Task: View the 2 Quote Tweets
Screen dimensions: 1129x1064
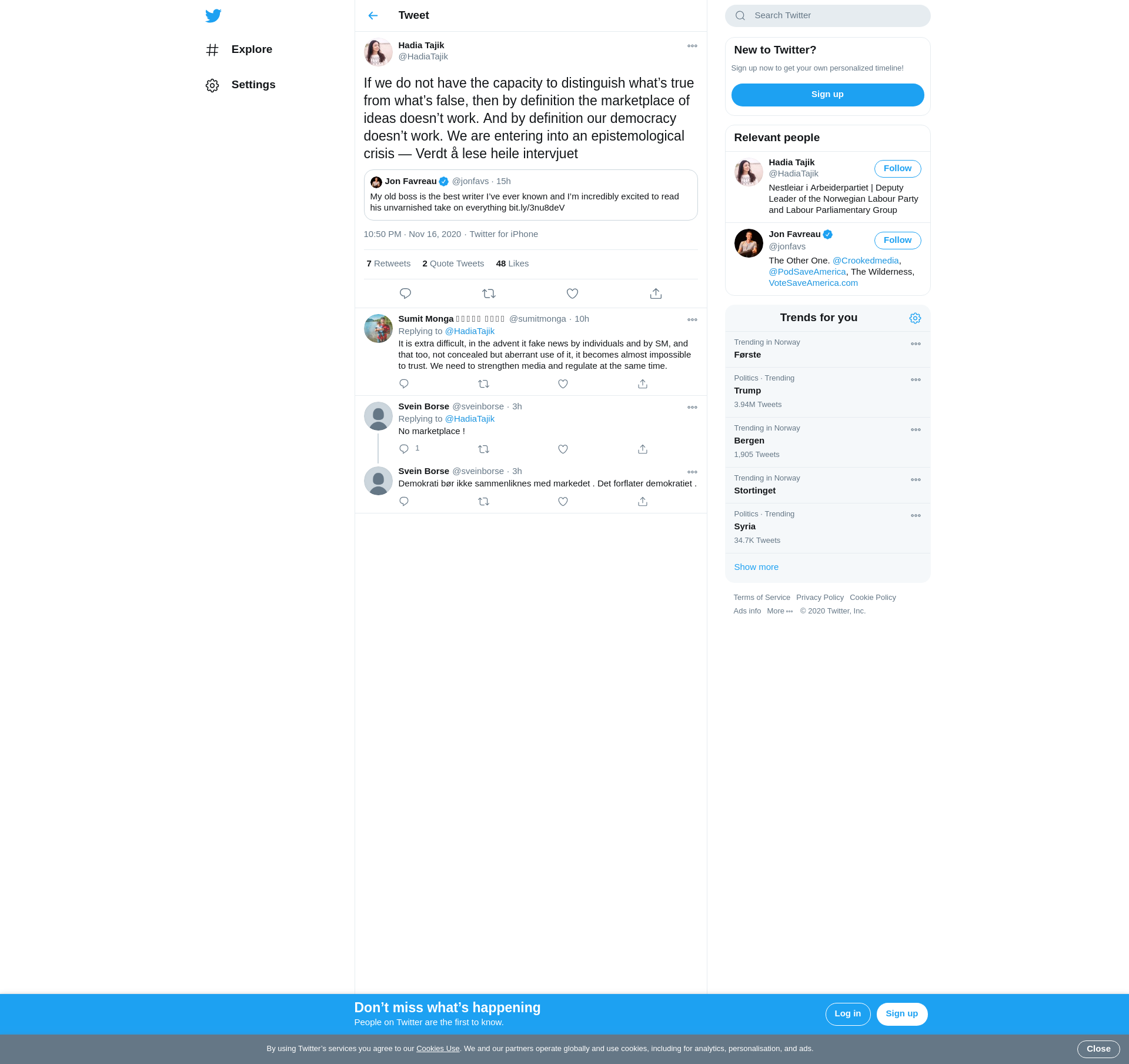Action: click(x=453, y=264)
